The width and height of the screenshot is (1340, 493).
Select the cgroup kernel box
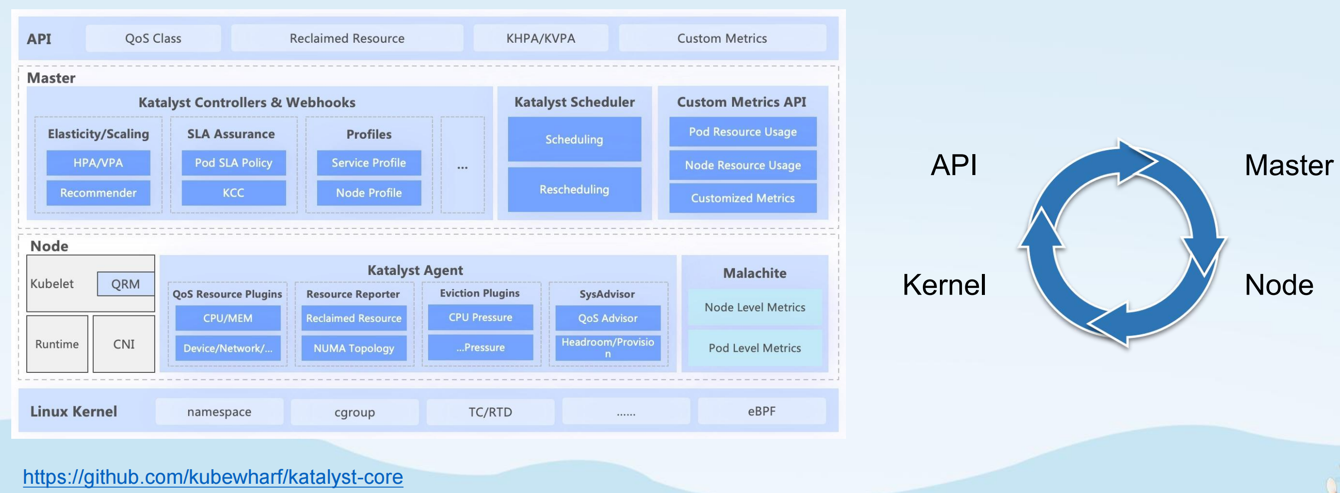355,412
